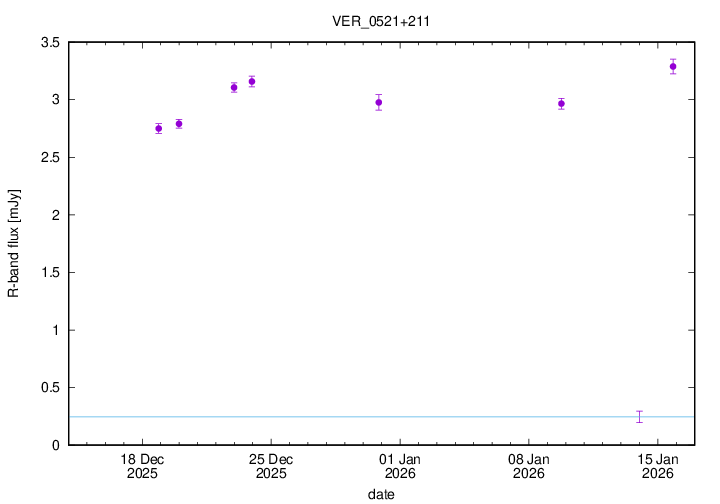Select the highest data point near 3.3 mJy
The height and width of the screenshot is (504, 720).
(x=673, y=67)
